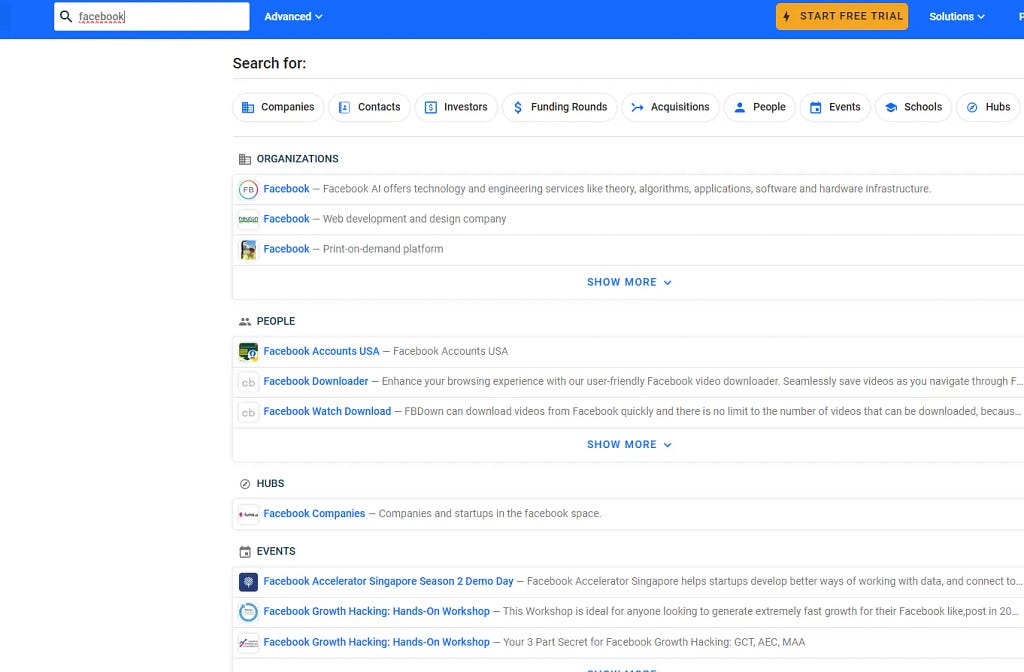Click FB logo of Facebook AI result
The image size is (1024, 672).
(x=248, y=189)
